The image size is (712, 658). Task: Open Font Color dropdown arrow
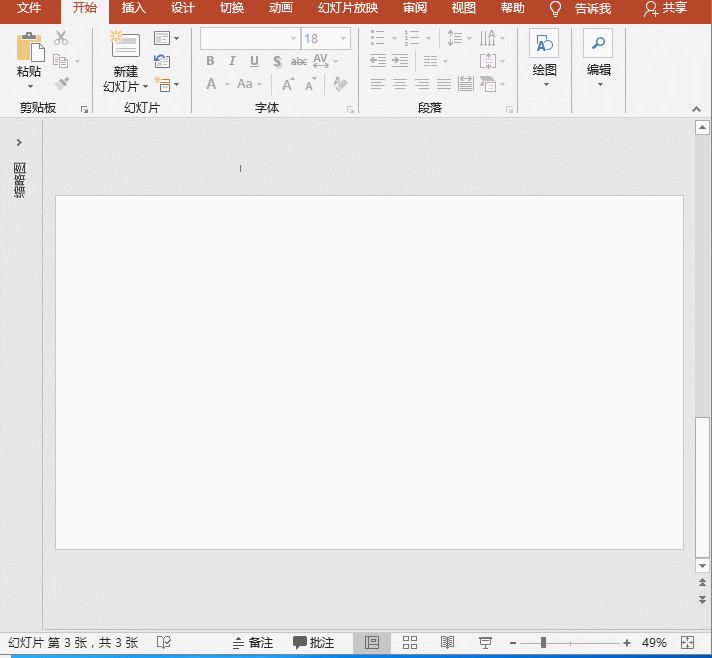pyautogui.click(x=227, y=84)
